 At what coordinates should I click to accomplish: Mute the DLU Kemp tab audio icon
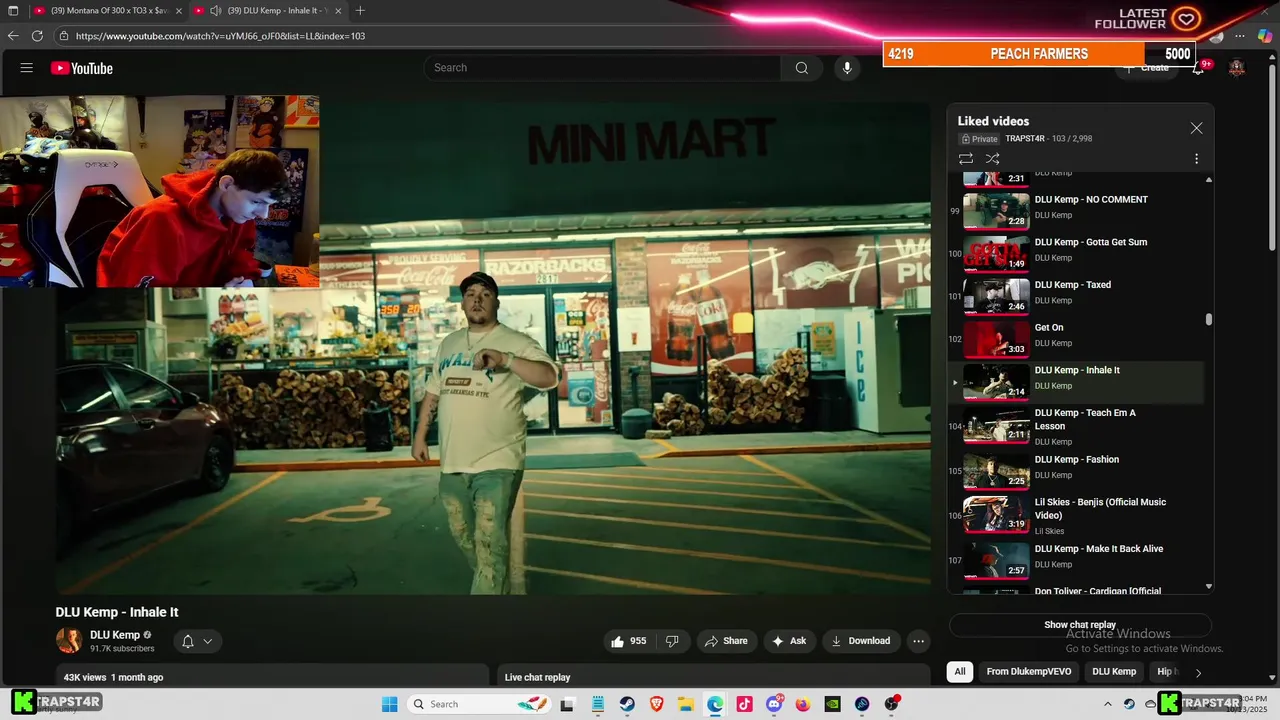tap(215, 11)
